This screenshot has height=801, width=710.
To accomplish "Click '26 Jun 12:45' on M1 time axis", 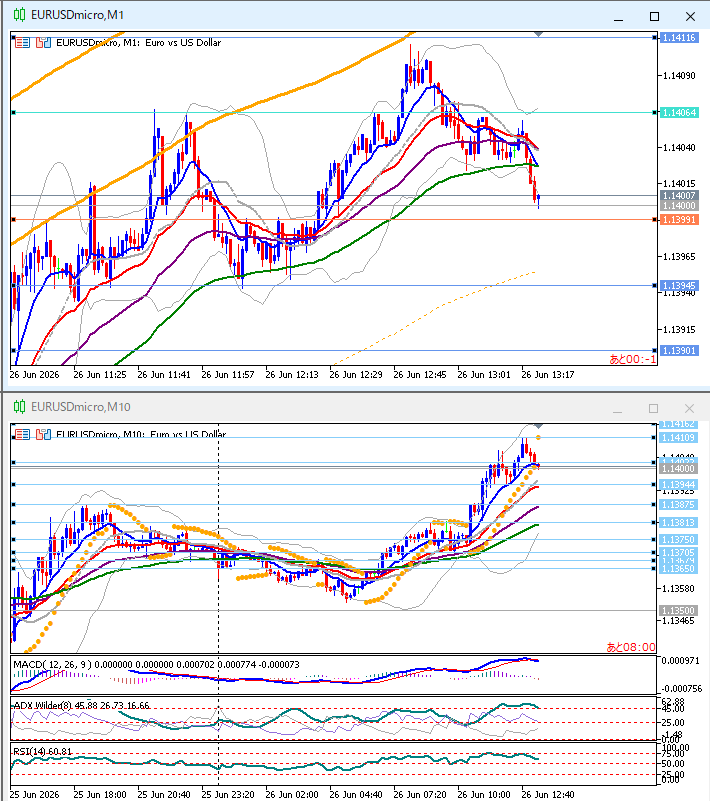I will (419, 375).
